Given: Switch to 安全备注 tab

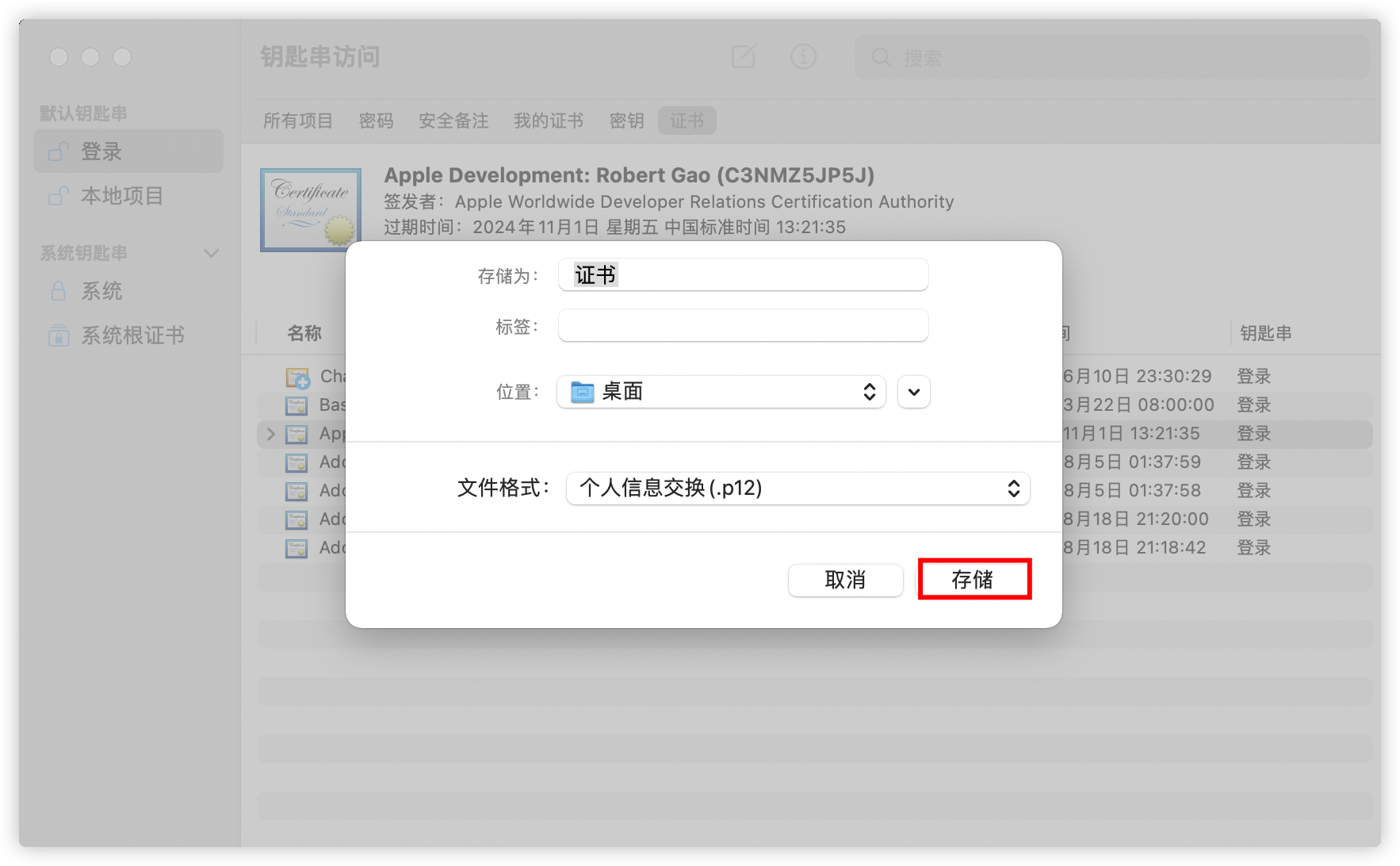Looking at the screenshot, I should (453, 121).
